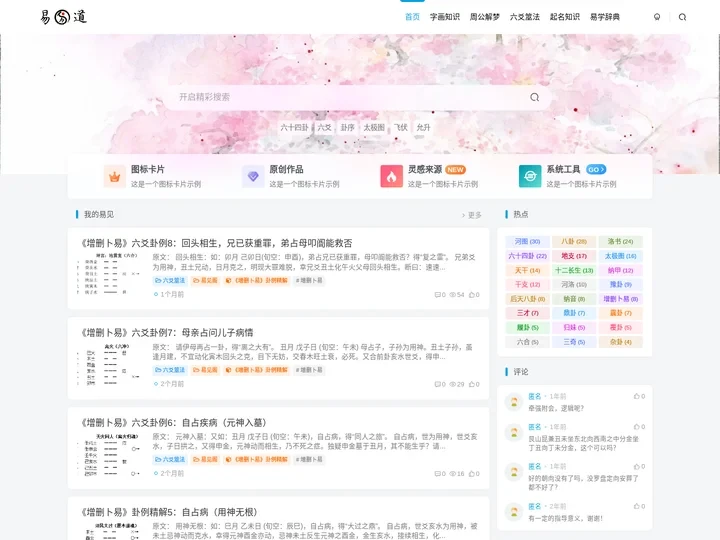This screenshot has width=720, height=540.
Task: Select hot tag 六合 (5)
Action: tap(527, 342)
